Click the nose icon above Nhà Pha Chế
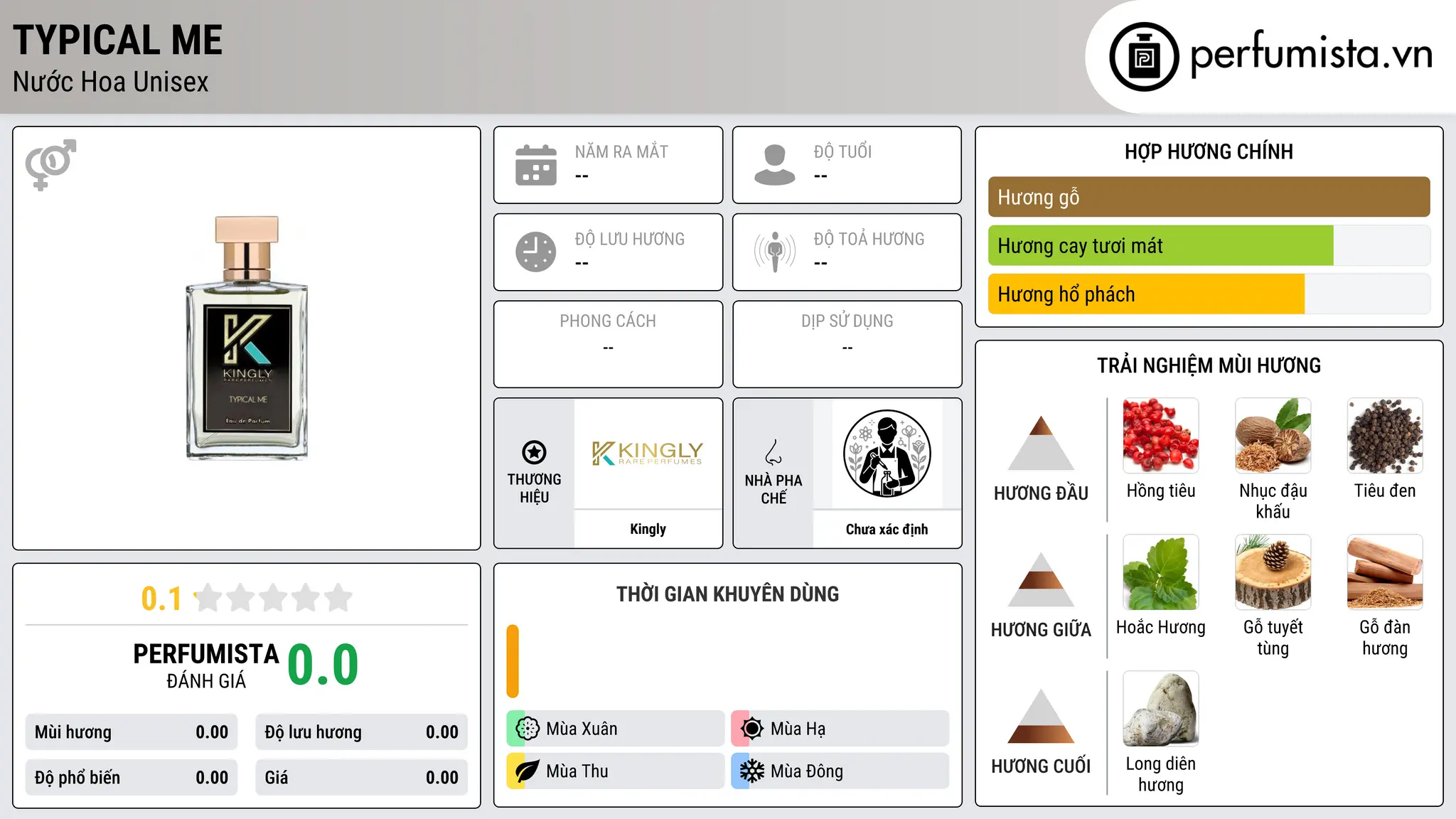This screenshot has width=1456, height=819. (773, 452)
